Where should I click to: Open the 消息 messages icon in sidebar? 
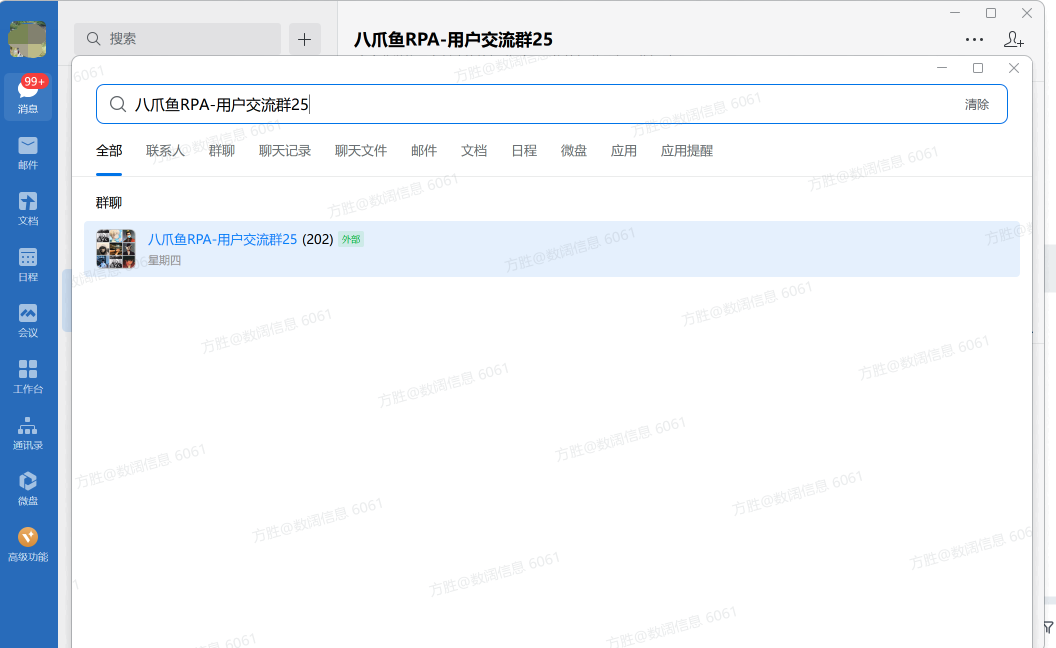(x=28, y=96)
